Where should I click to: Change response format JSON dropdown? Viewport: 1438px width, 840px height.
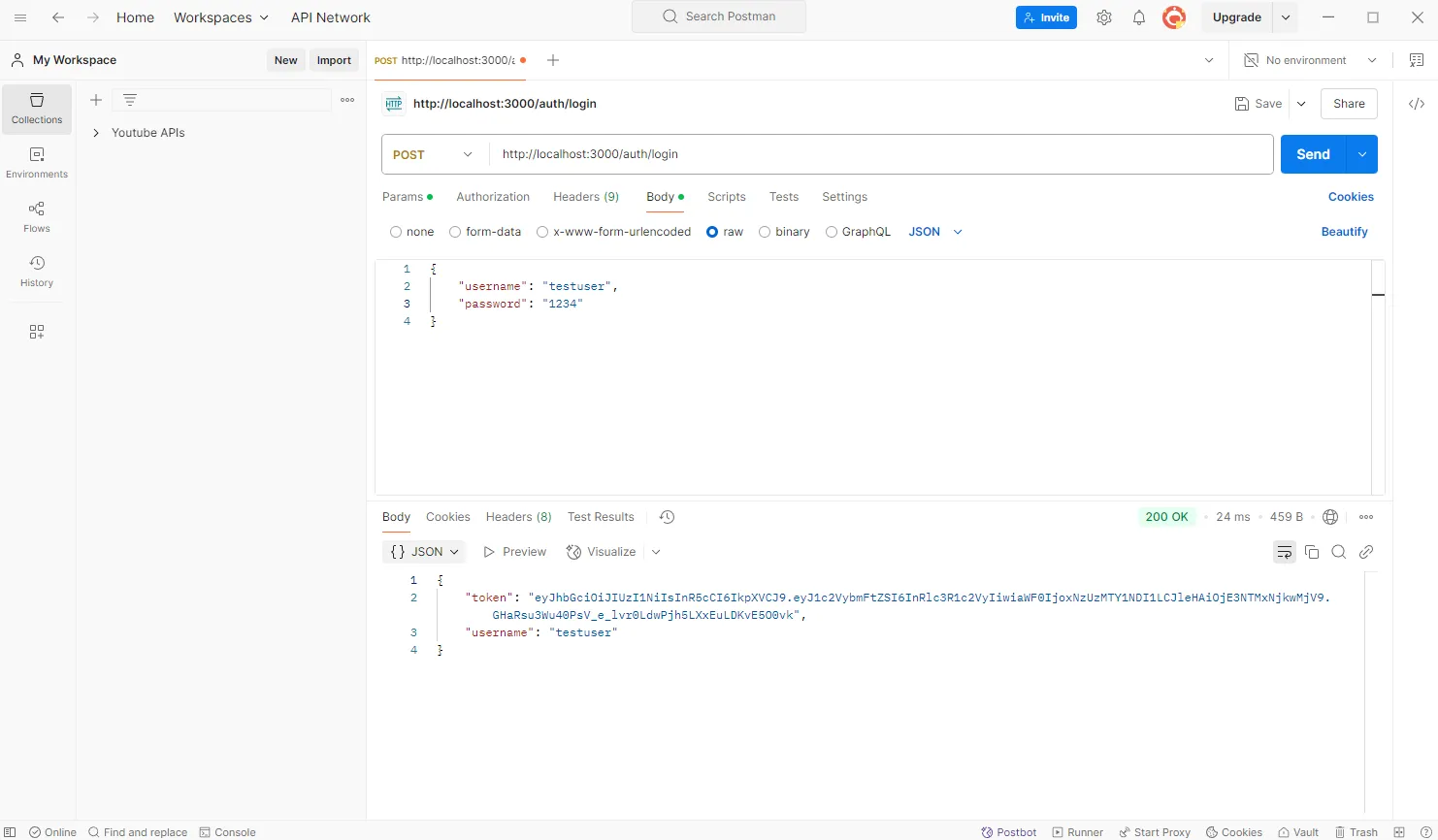pyautogui.click(x=424, y=552)
